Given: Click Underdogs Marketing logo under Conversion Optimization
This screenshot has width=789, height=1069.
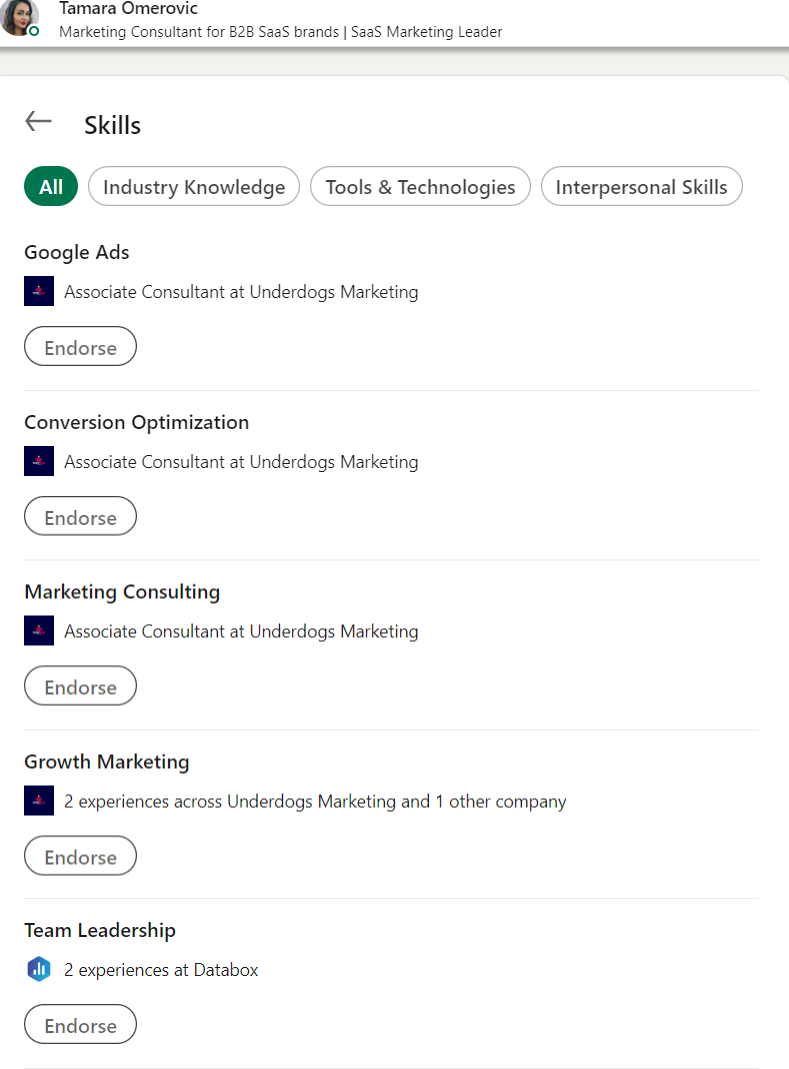Looking at the screenshot, I should [39, 461].
